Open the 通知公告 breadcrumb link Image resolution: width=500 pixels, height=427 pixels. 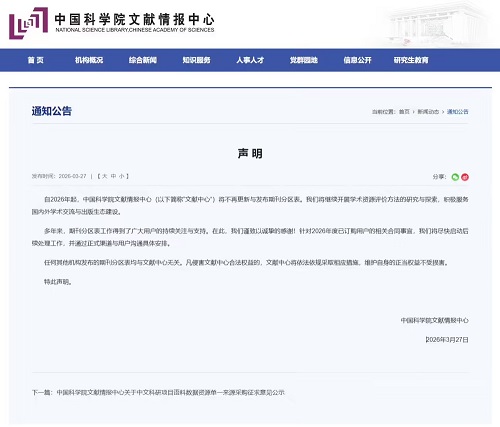coord(458,112)
